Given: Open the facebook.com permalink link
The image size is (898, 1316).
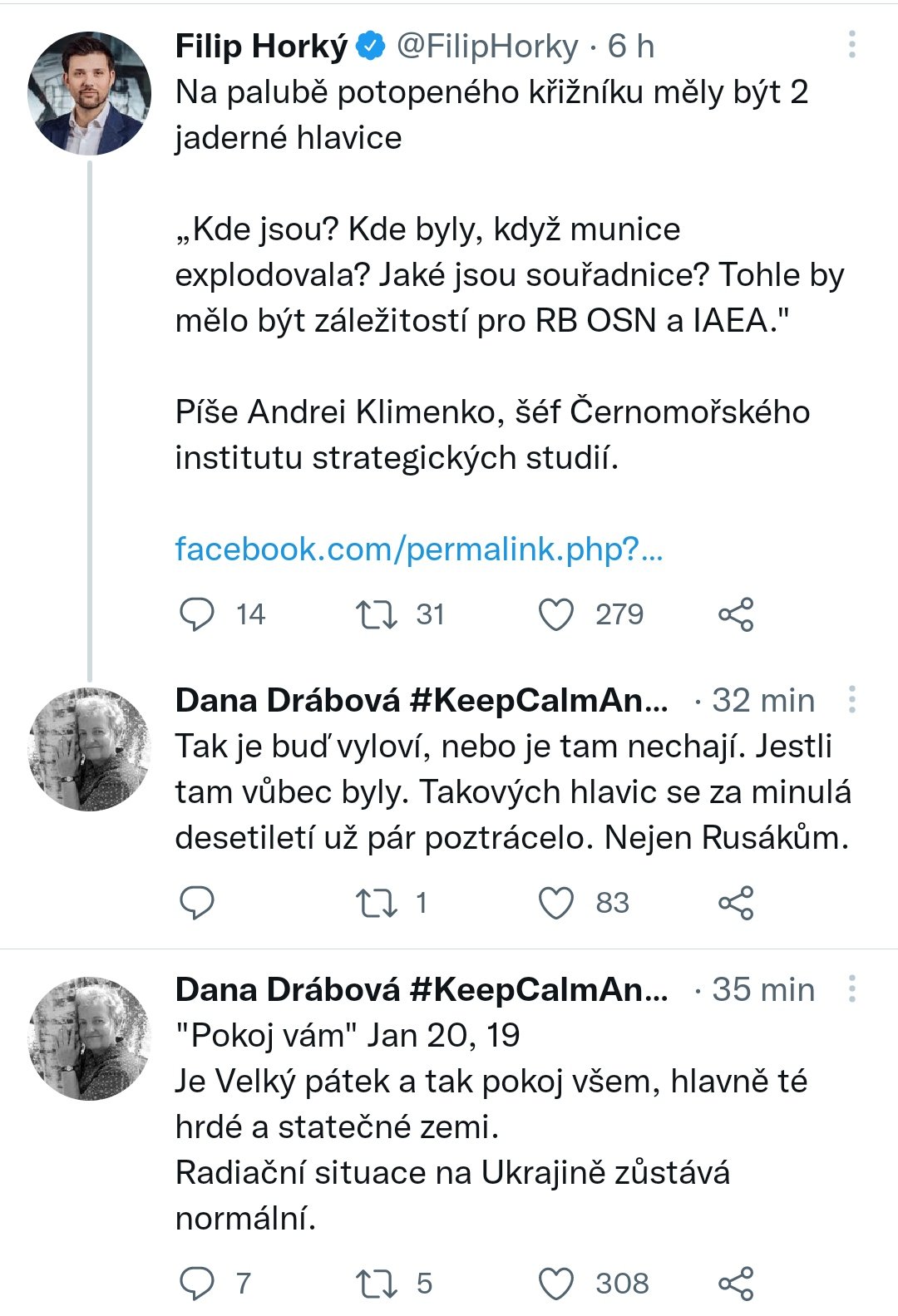Looking at the screenshot, I should pos(418,550).
